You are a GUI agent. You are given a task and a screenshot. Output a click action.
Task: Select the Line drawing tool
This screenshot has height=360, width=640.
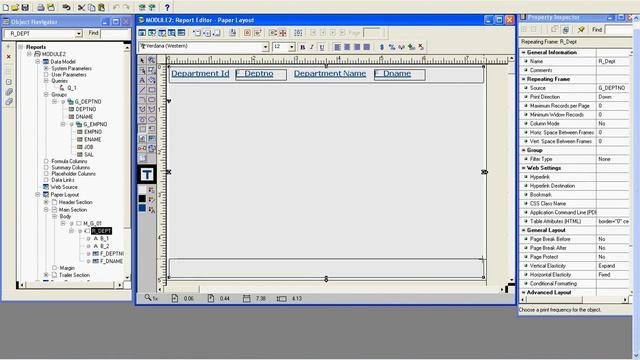pyautogui.click(x=142, y=90)
